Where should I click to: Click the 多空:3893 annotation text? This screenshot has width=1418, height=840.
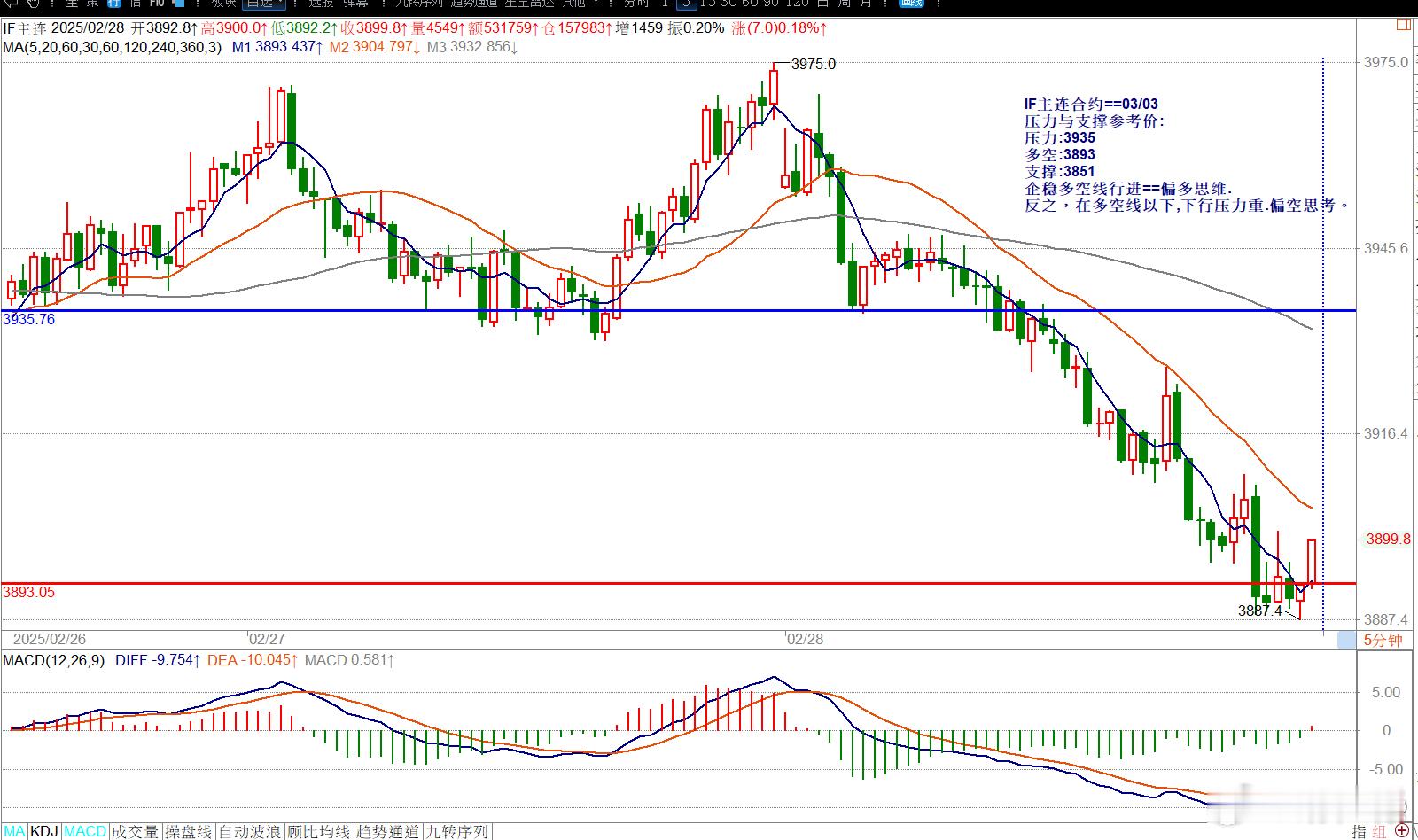(x=1060, y=155)
